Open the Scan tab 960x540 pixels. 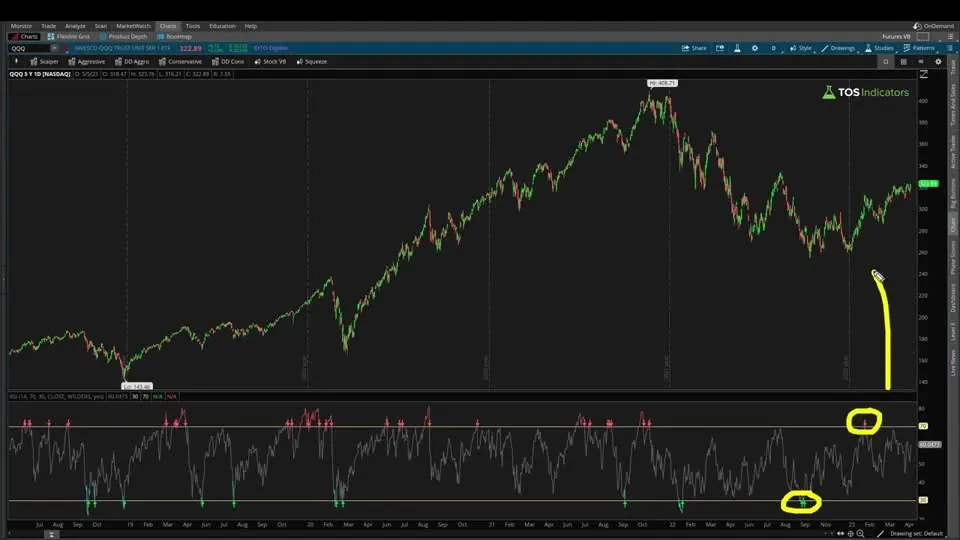pos(100,26)
